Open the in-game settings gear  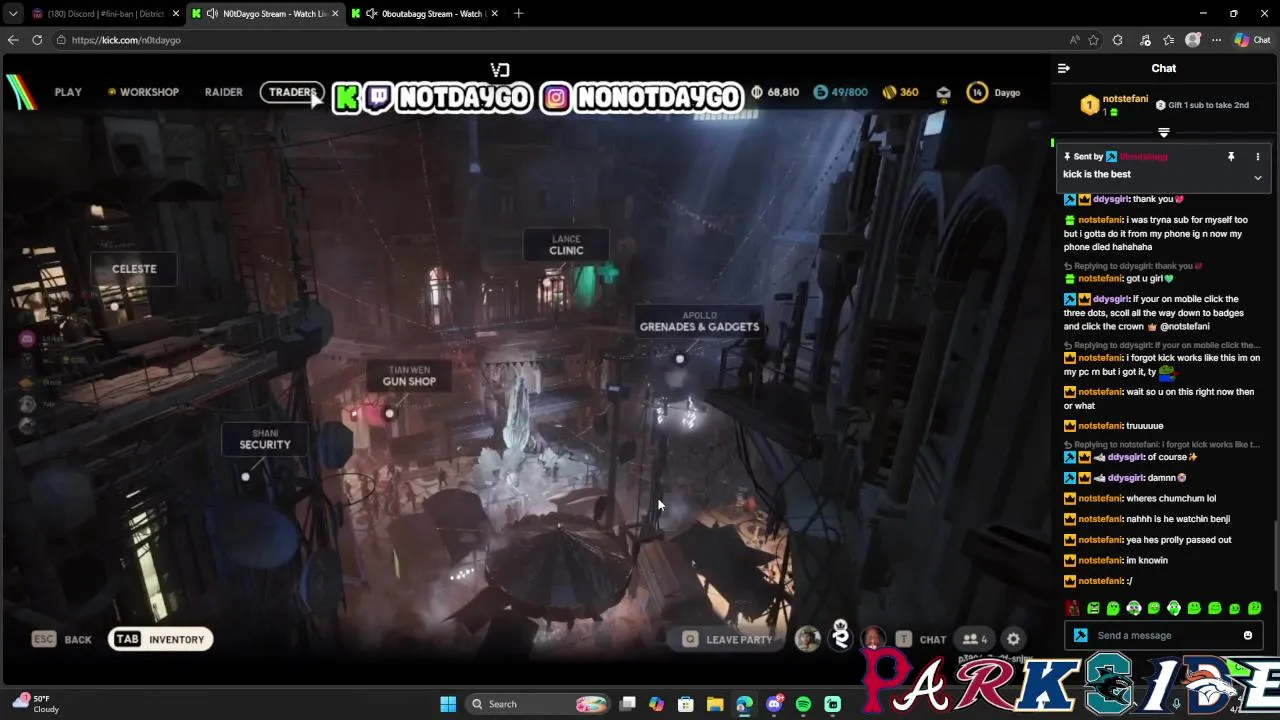coord(1014,639)
